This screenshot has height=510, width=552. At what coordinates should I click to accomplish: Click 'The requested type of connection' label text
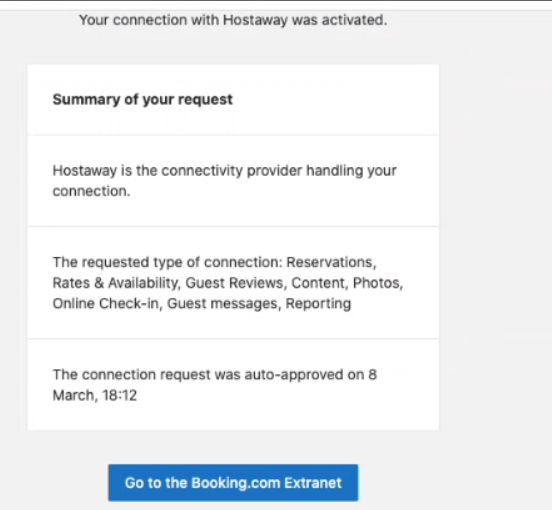click(168, 263)
